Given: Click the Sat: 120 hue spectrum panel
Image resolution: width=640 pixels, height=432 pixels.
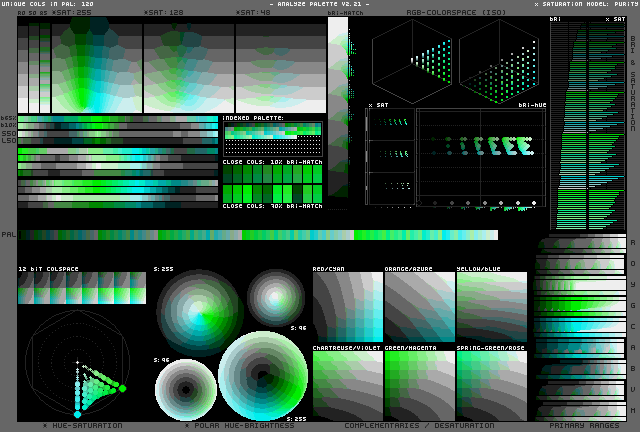Looking at the screenshot, I should coord(188,66).
